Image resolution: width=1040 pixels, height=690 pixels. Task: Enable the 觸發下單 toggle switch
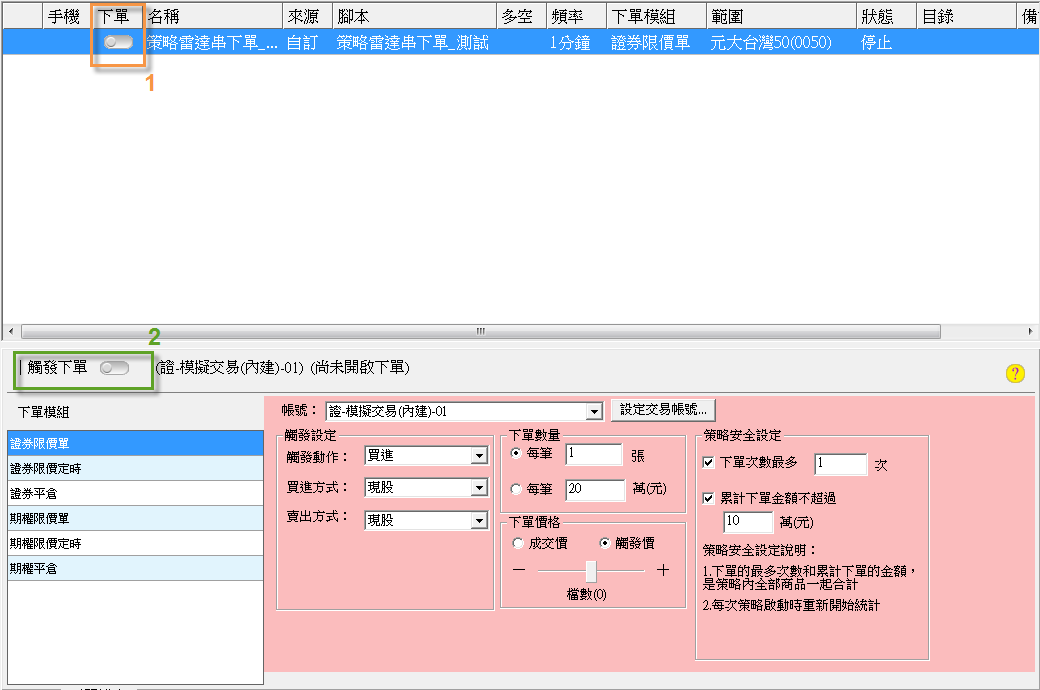114,368
